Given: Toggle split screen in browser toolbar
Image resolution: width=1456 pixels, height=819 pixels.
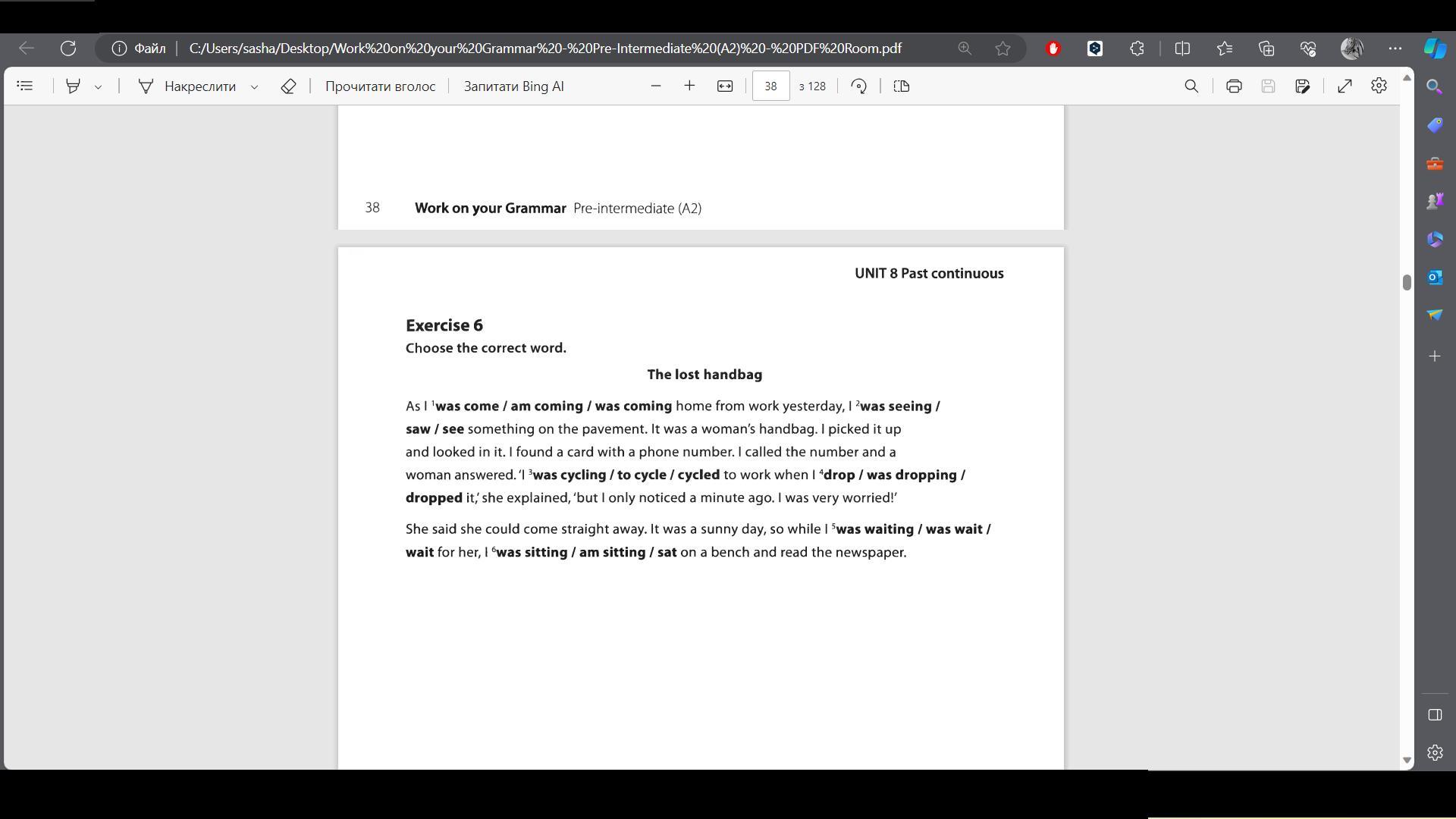Looking at the screenshot, I should (1182, 49).
